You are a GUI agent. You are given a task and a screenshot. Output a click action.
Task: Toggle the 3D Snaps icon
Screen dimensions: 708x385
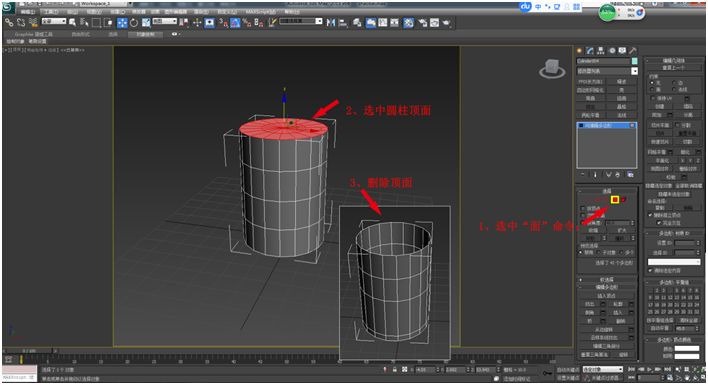tap(224, 23)
